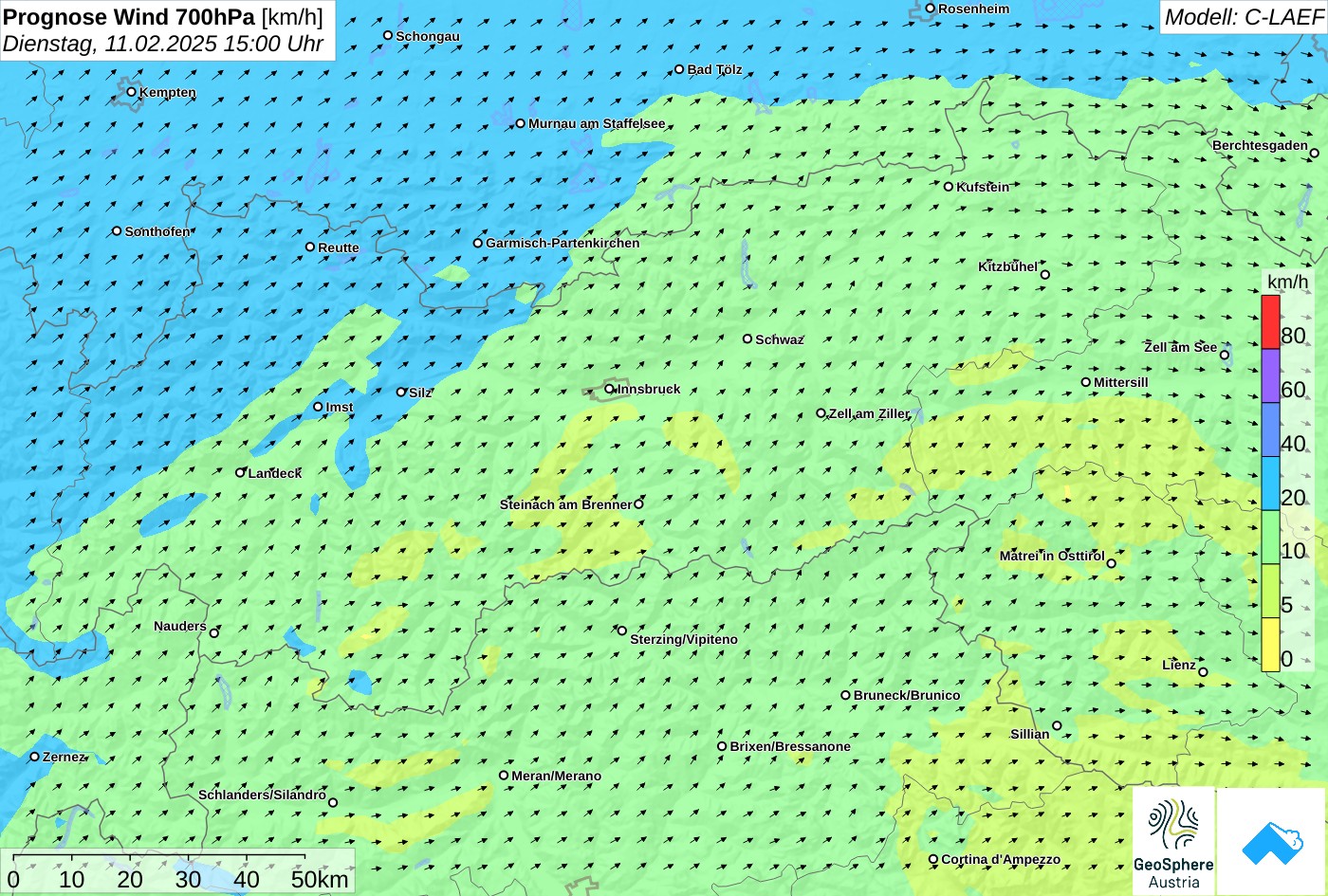Viewport: 1328px width, 896px height.
Task: Click the "Garmisch-Partenkirchen" label
Action: pyautogui.click(x=563, y=243)
